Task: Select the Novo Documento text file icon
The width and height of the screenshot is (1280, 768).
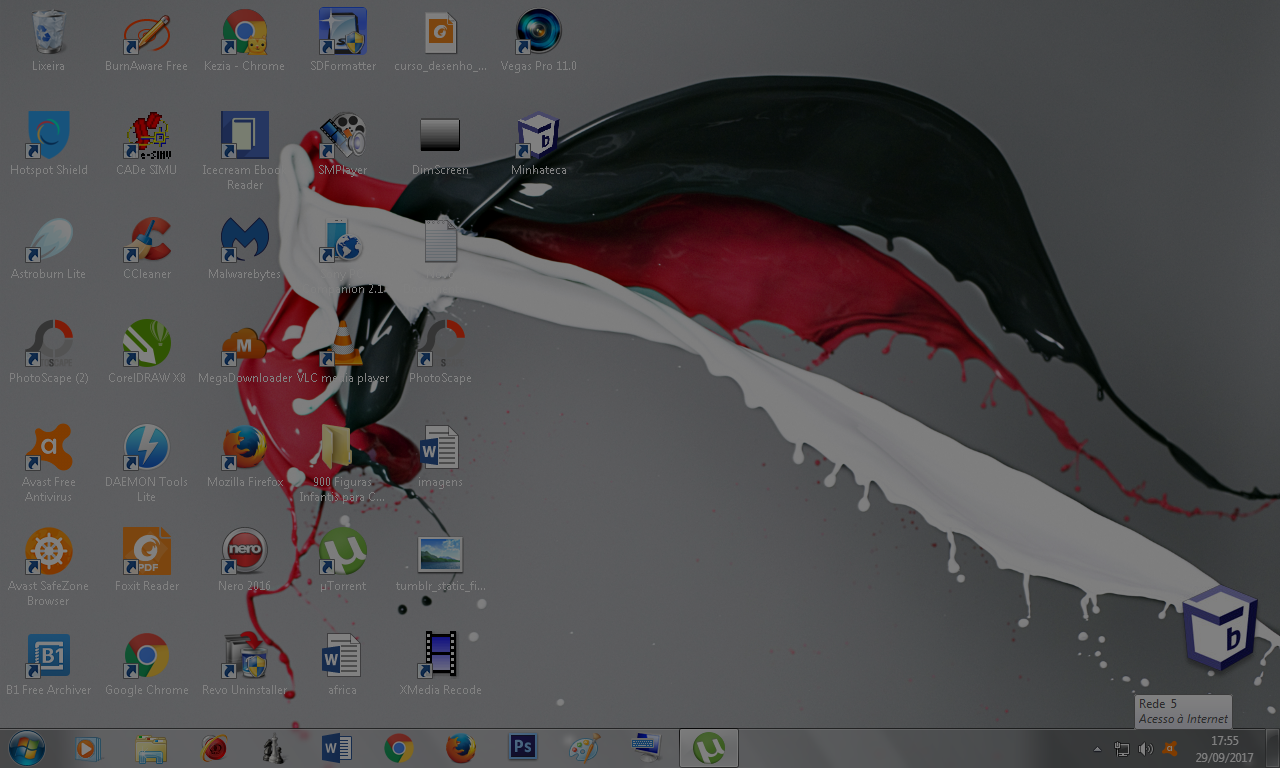Action: [x=440, y=242]
